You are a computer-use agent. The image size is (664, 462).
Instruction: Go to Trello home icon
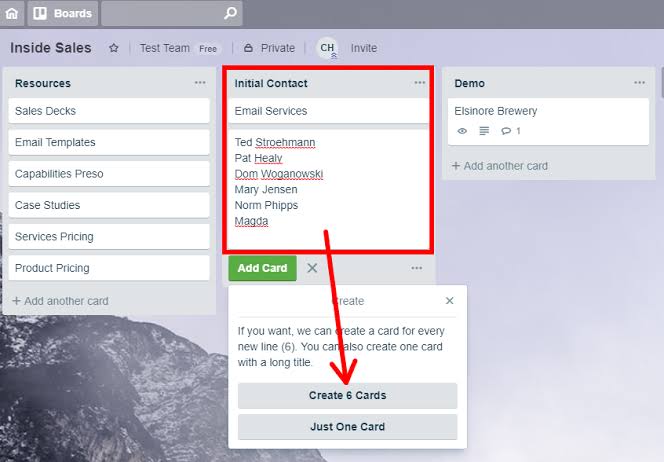12,13
